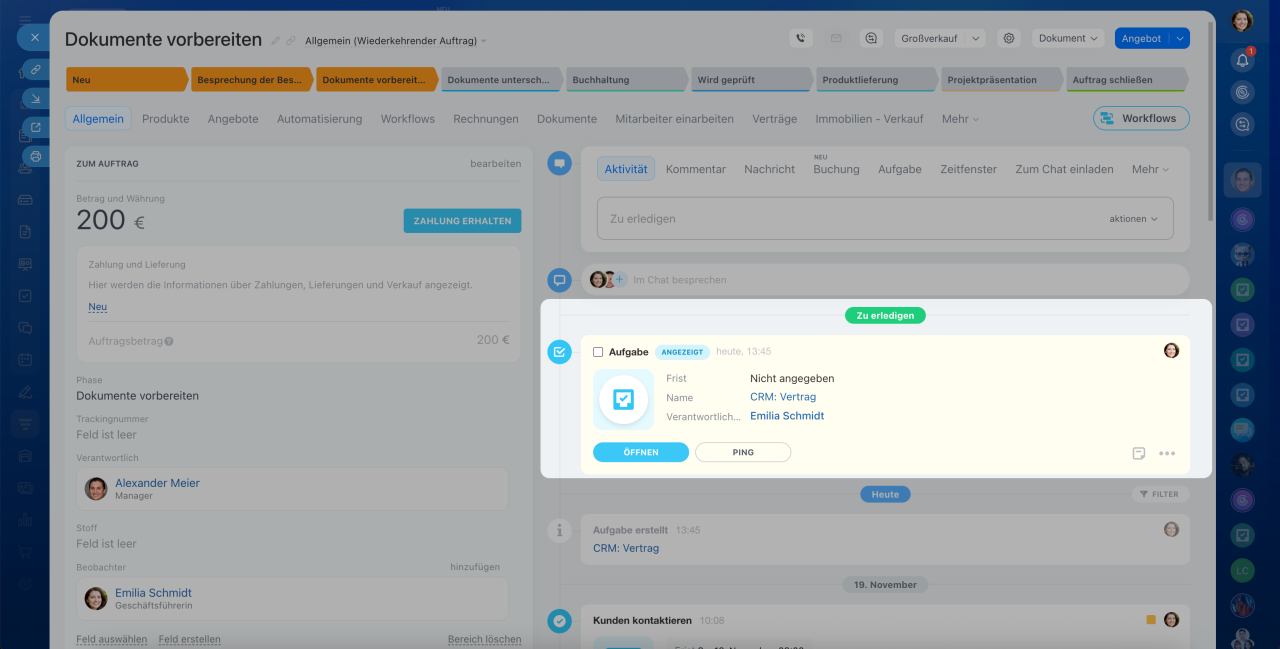Viewport: 1280px width, 649px height.
Task: Click the phone call icon in header
Action: pyautogui.click(x=800, y=38)
